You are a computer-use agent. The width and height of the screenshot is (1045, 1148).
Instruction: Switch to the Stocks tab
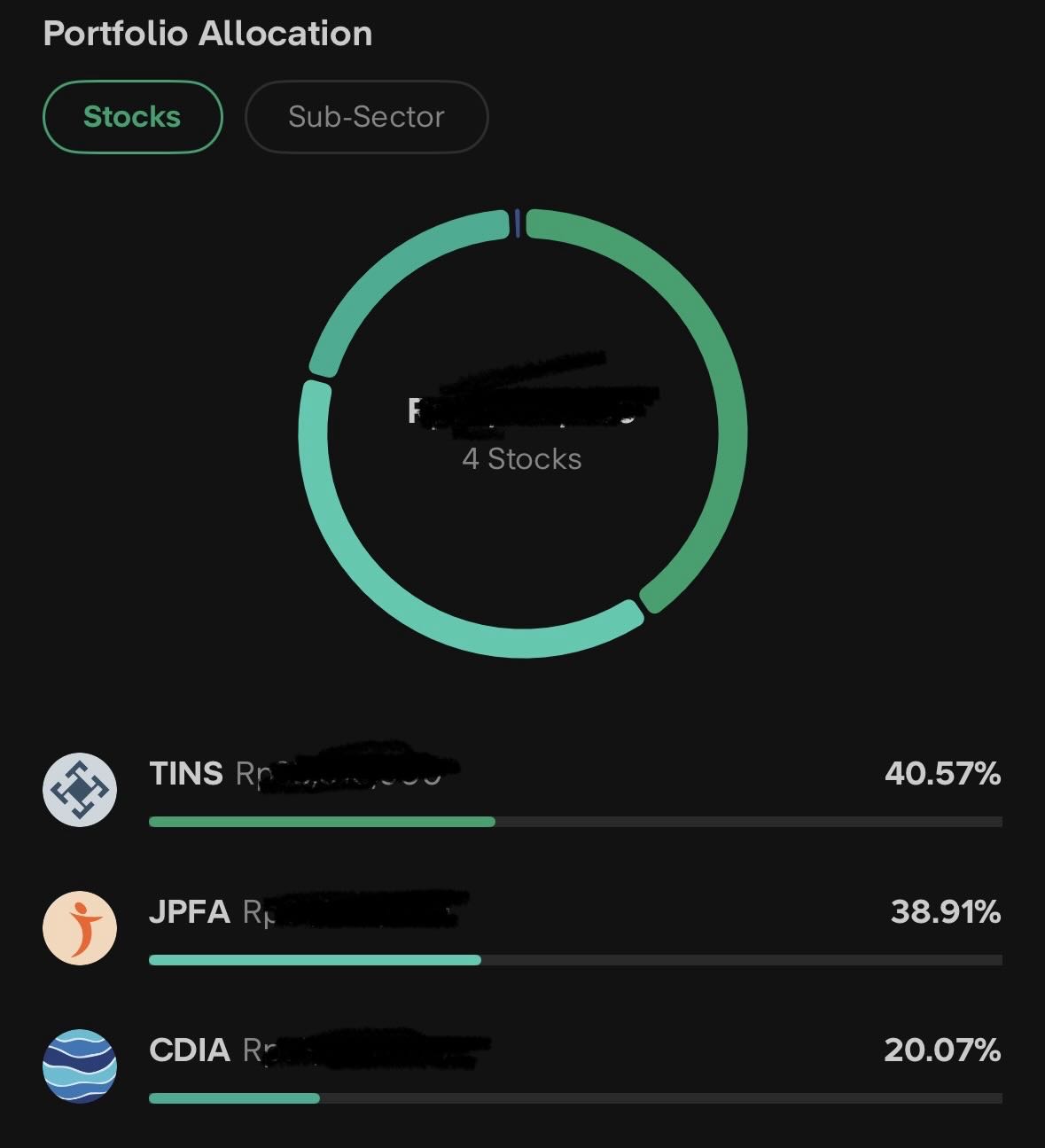click(x=132, y=117)
